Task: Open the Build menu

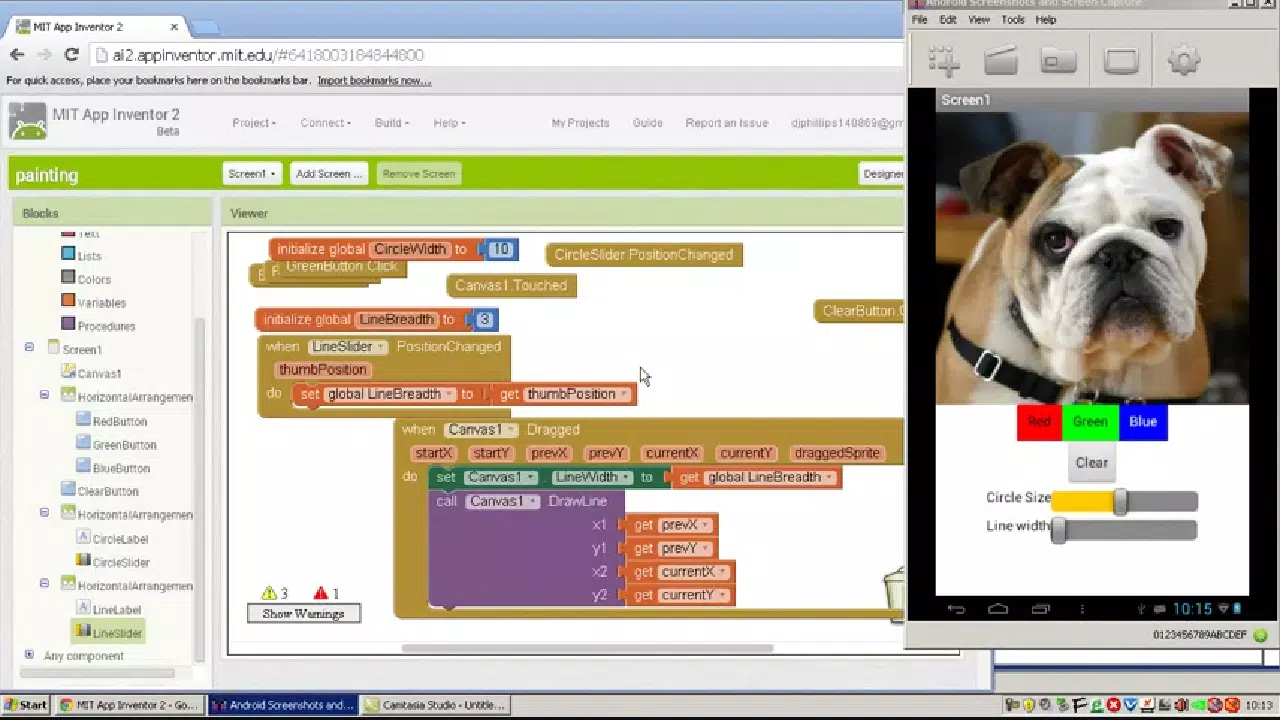Action: tap(392, 123)
